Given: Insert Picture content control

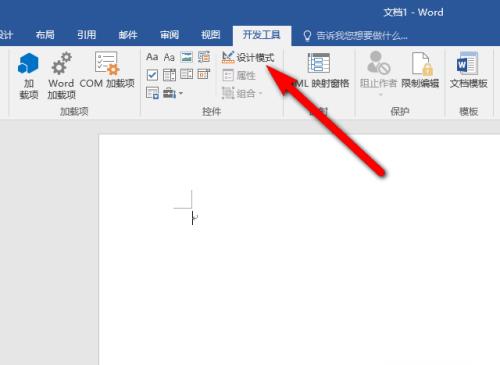Looking at the screenshot, I should [187, 57].
